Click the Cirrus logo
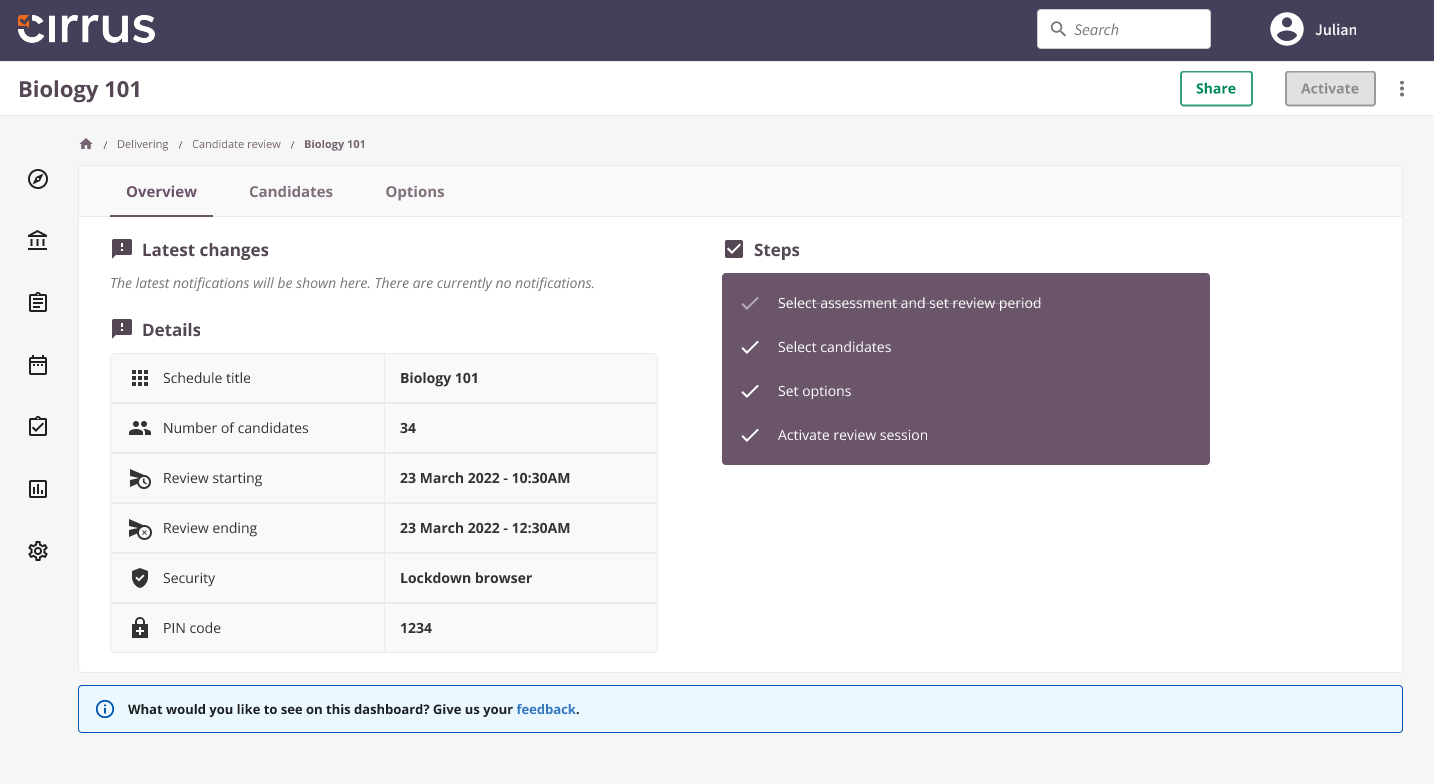 click(x=87, y=28)
